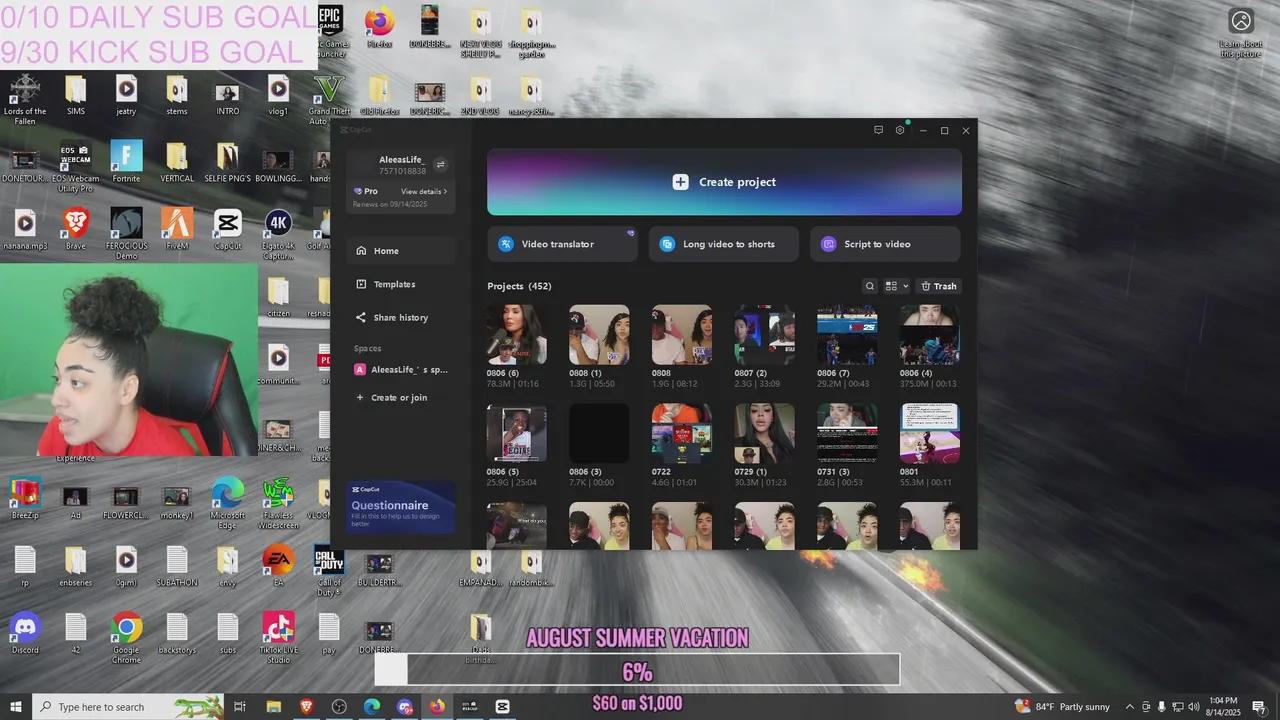Open project thumbnail 0806 (4)
1280x720 pixels.
click(930, 335)
